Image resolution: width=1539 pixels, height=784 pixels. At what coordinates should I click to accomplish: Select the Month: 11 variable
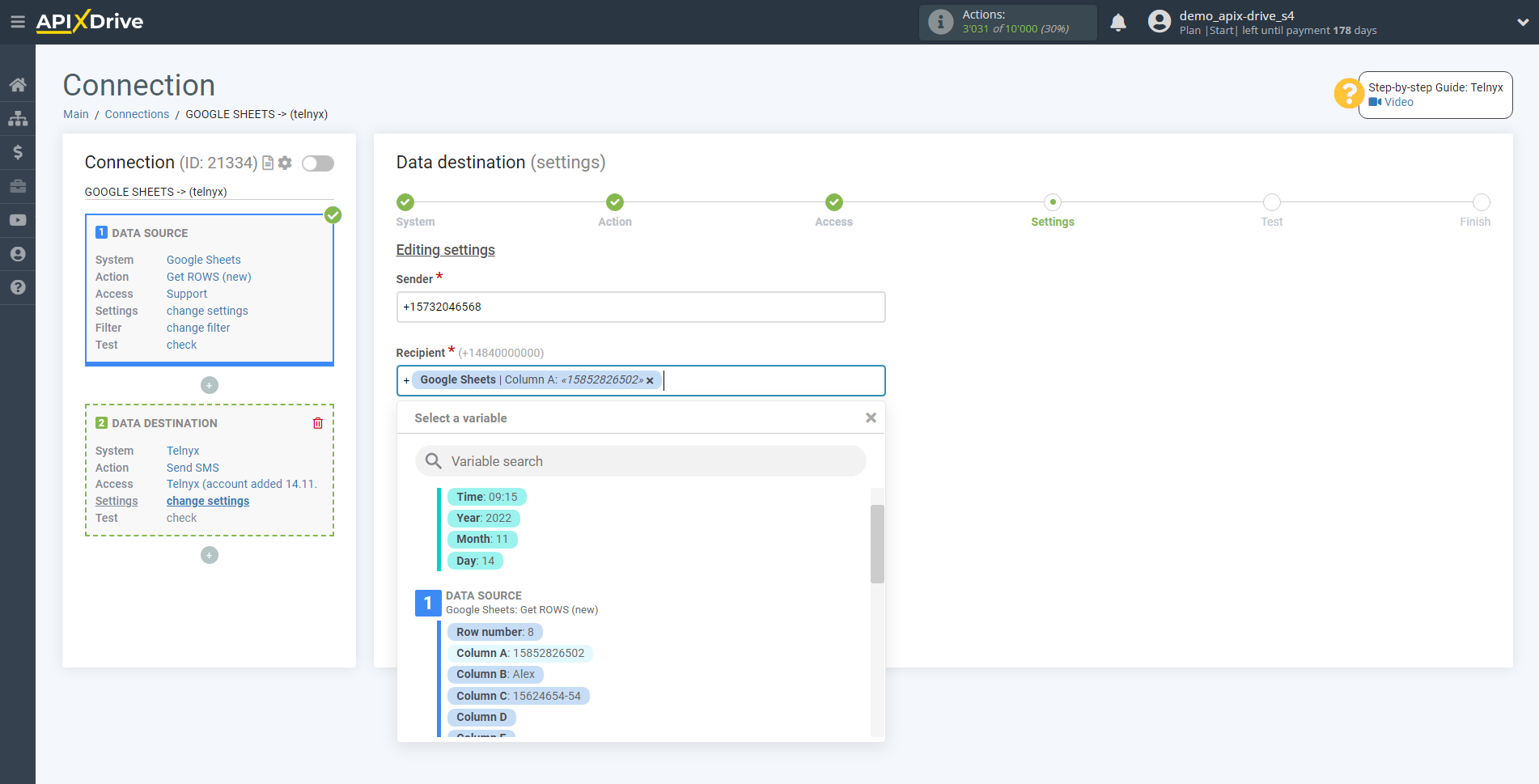tap(482, 539)
